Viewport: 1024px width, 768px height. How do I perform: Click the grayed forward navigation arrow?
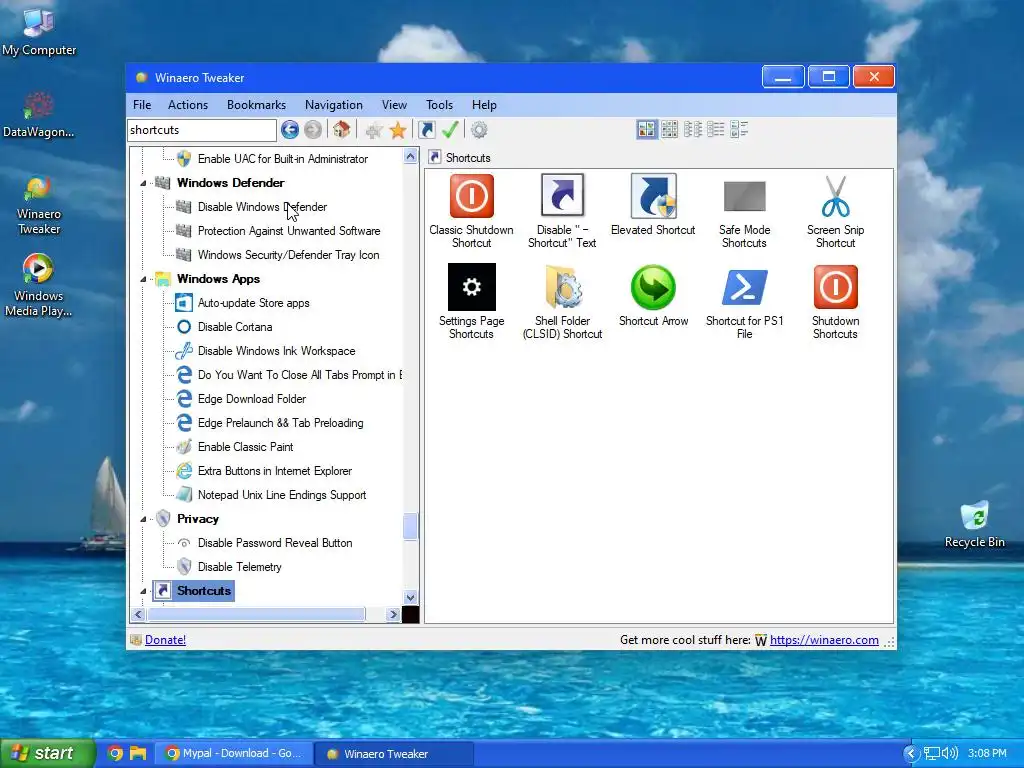tap(313, 130)
